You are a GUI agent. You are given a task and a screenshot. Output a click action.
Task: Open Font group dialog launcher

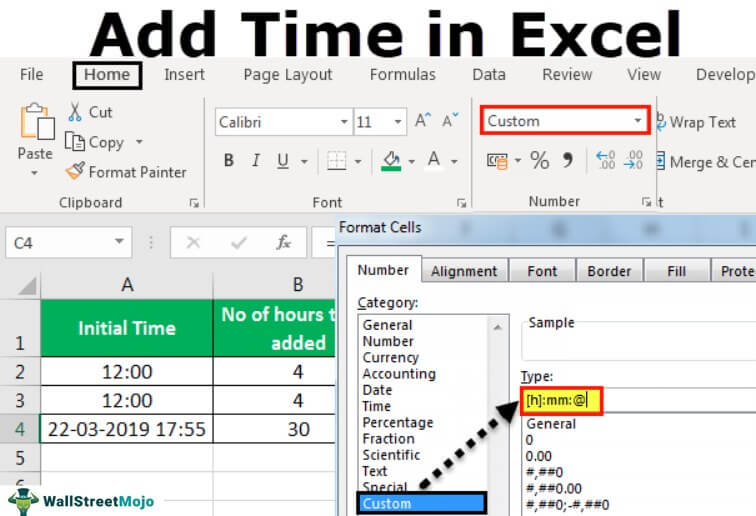point(461,203)
